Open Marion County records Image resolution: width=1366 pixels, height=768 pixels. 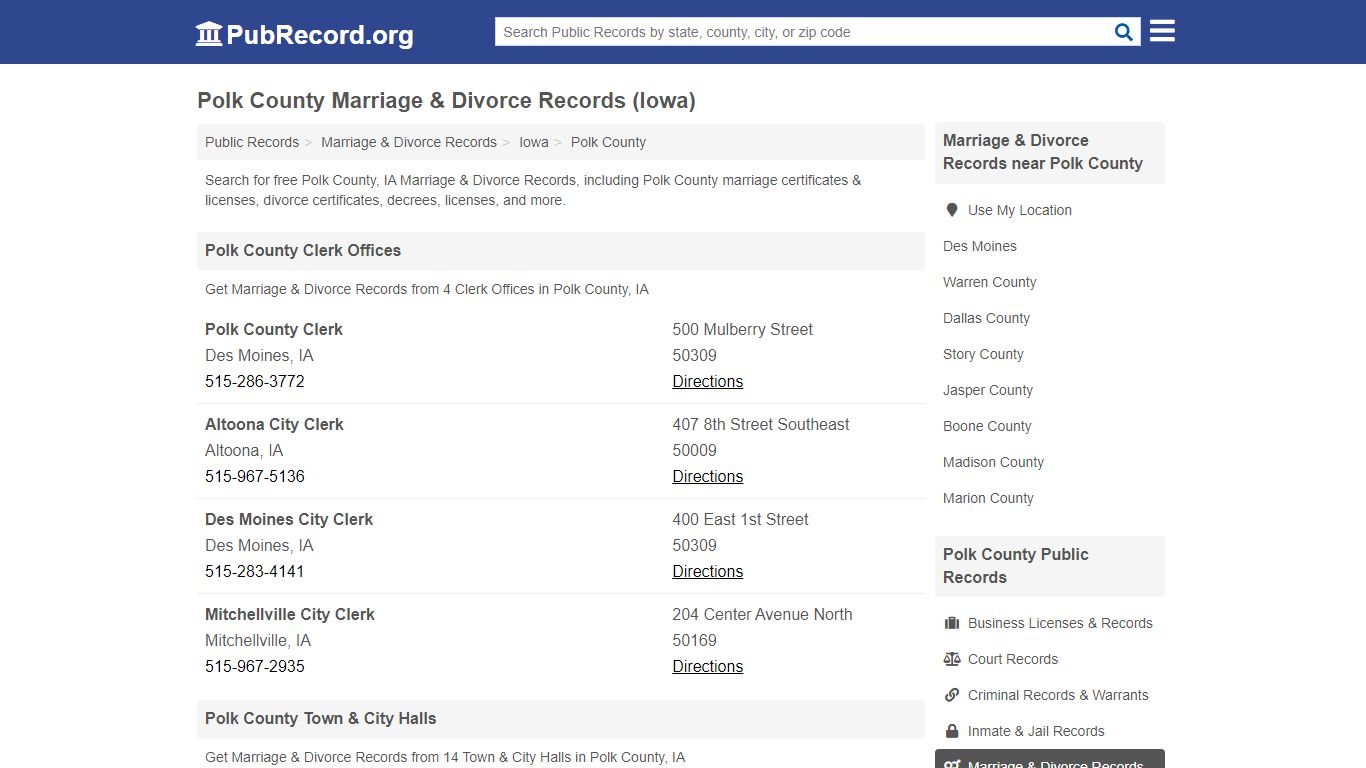[x=988, y=498]
